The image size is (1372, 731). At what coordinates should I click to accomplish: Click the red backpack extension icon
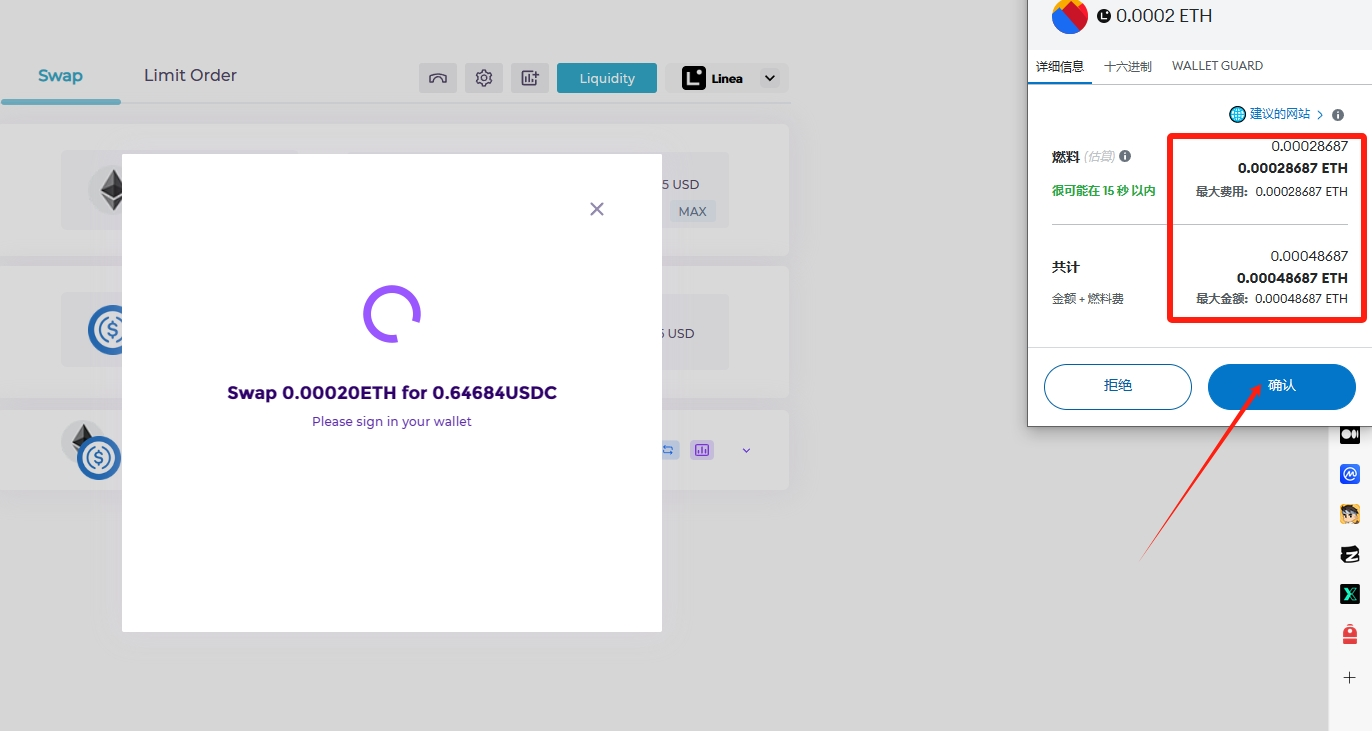pyautogui.click(x=1350, y=635)
